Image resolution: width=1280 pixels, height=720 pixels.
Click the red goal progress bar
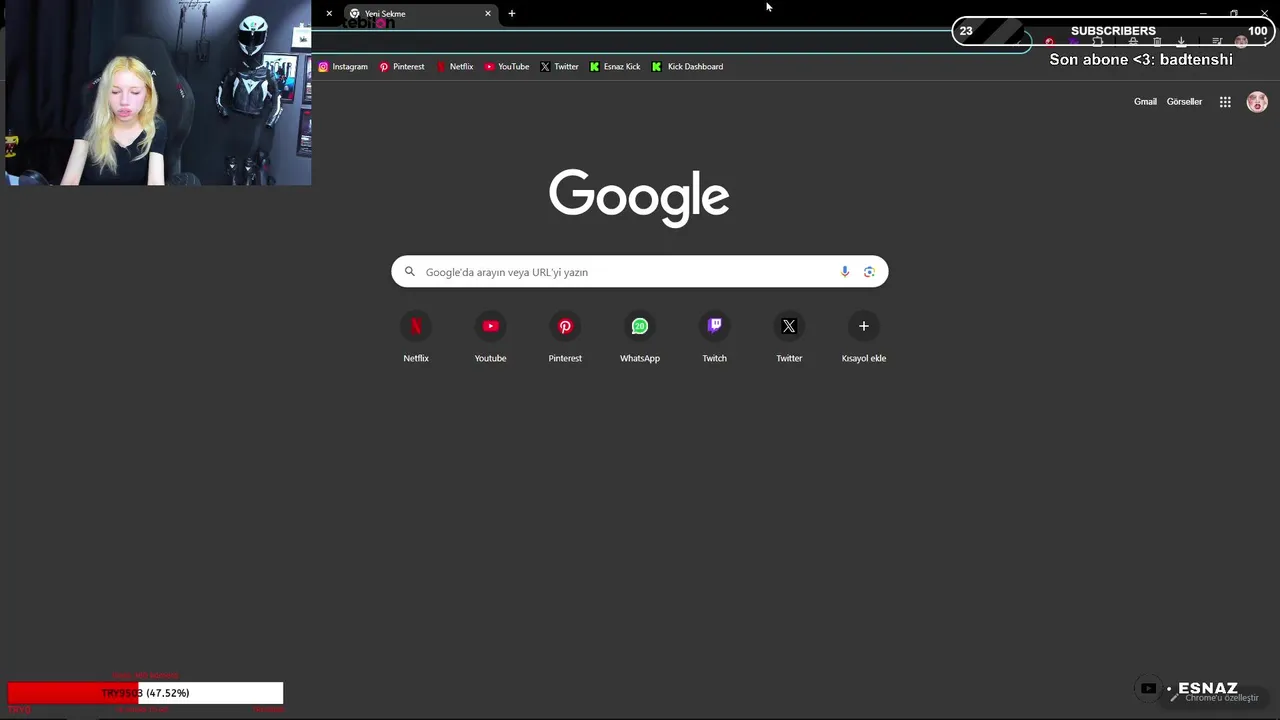pyautogui.click(x=145, y=693)
